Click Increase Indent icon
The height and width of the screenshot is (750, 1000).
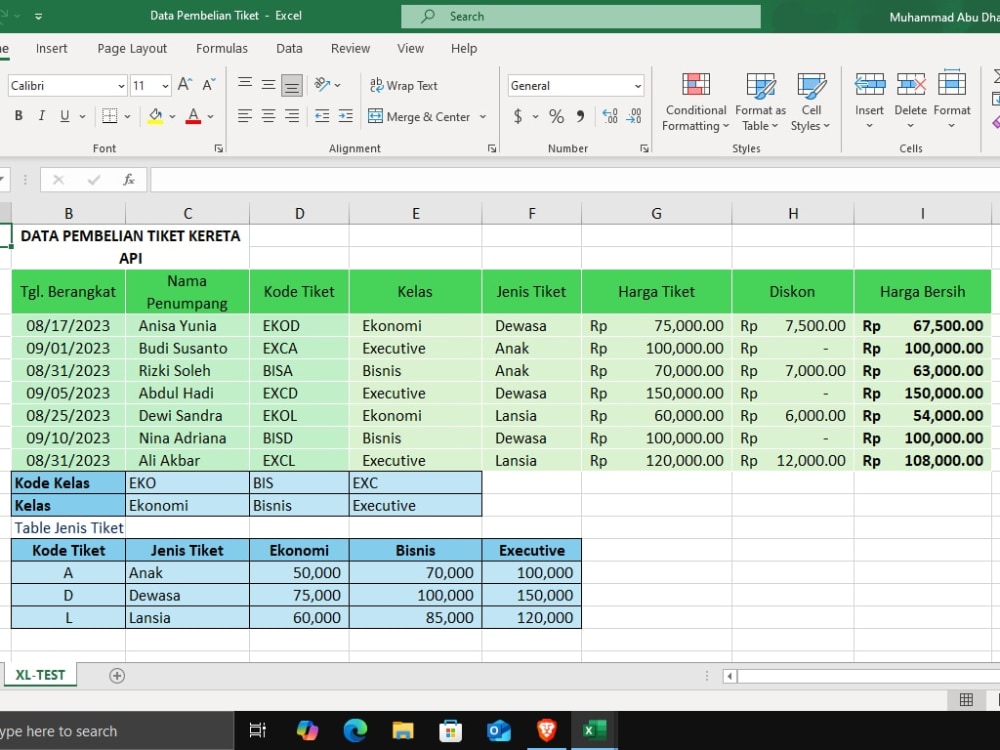(x=346, y=116)
